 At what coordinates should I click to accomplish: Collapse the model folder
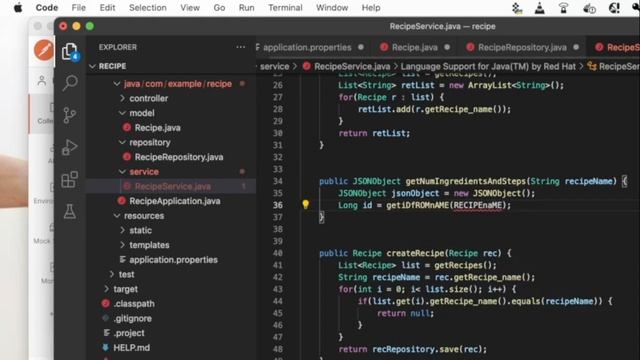coord(122,113)
